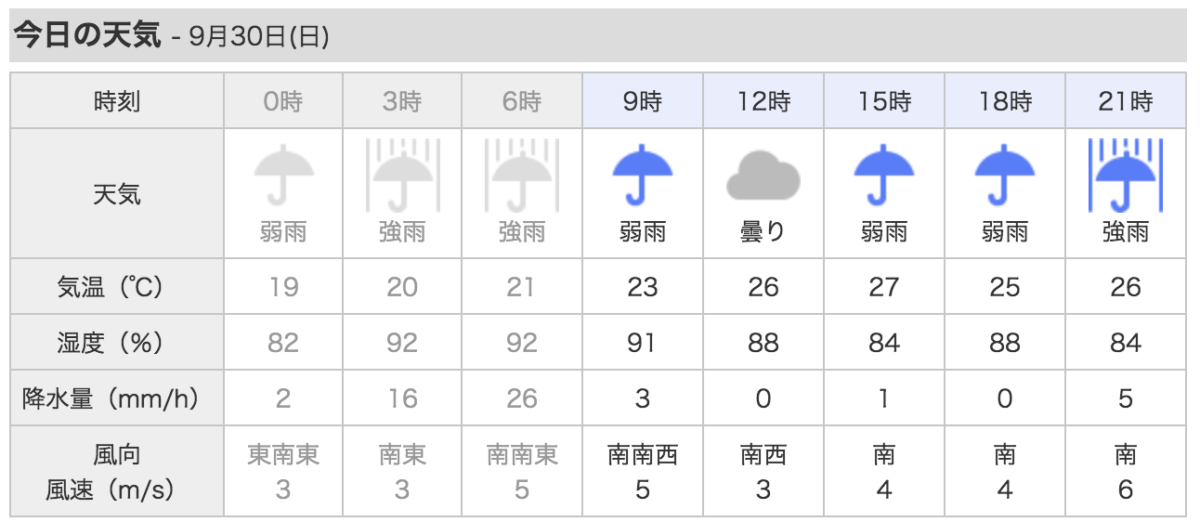Click the 南南西 wind direction at 9時
The width and height of the screenshot is (1200, 522).
(642, 455)
